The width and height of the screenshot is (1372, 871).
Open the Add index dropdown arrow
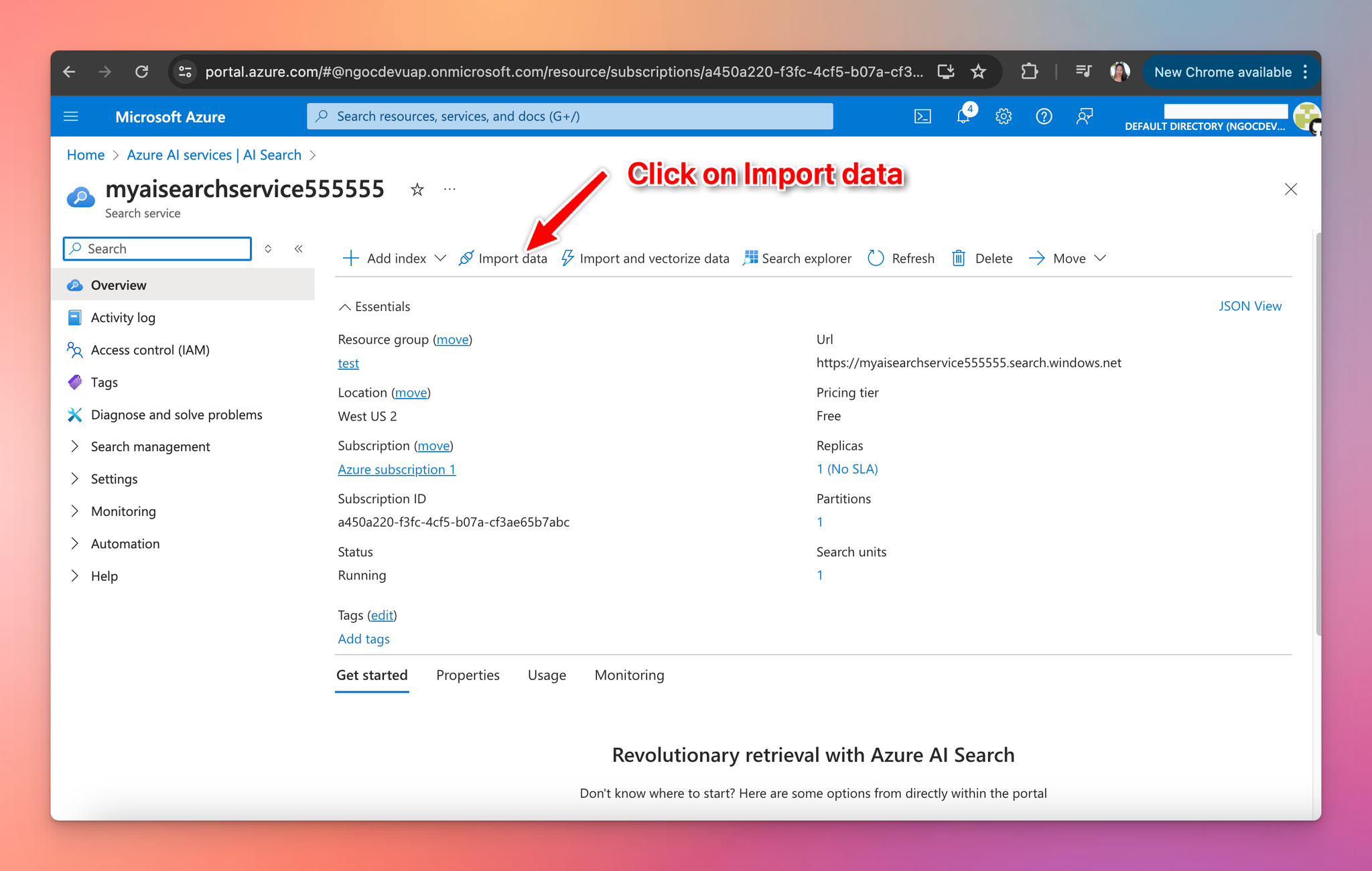tap(440, 258)
